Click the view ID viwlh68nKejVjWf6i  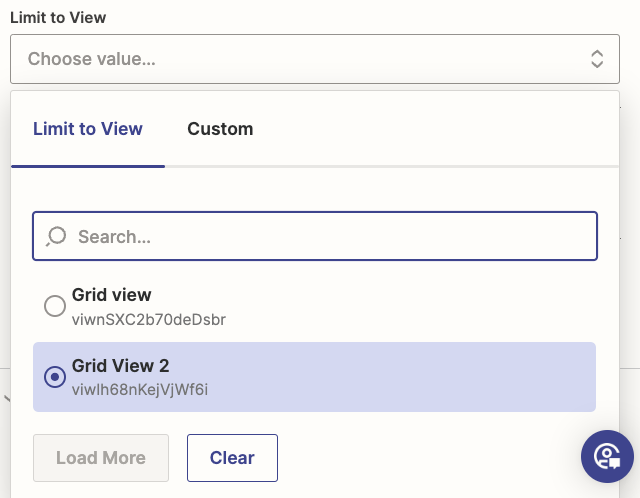140,389
